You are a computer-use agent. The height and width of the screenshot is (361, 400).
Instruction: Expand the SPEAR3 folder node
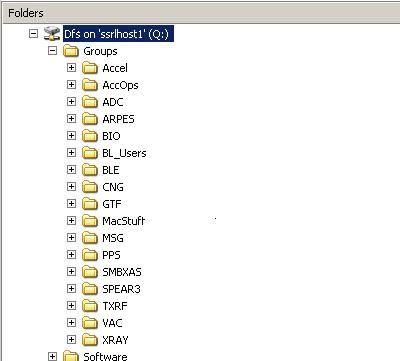[71, 289]
